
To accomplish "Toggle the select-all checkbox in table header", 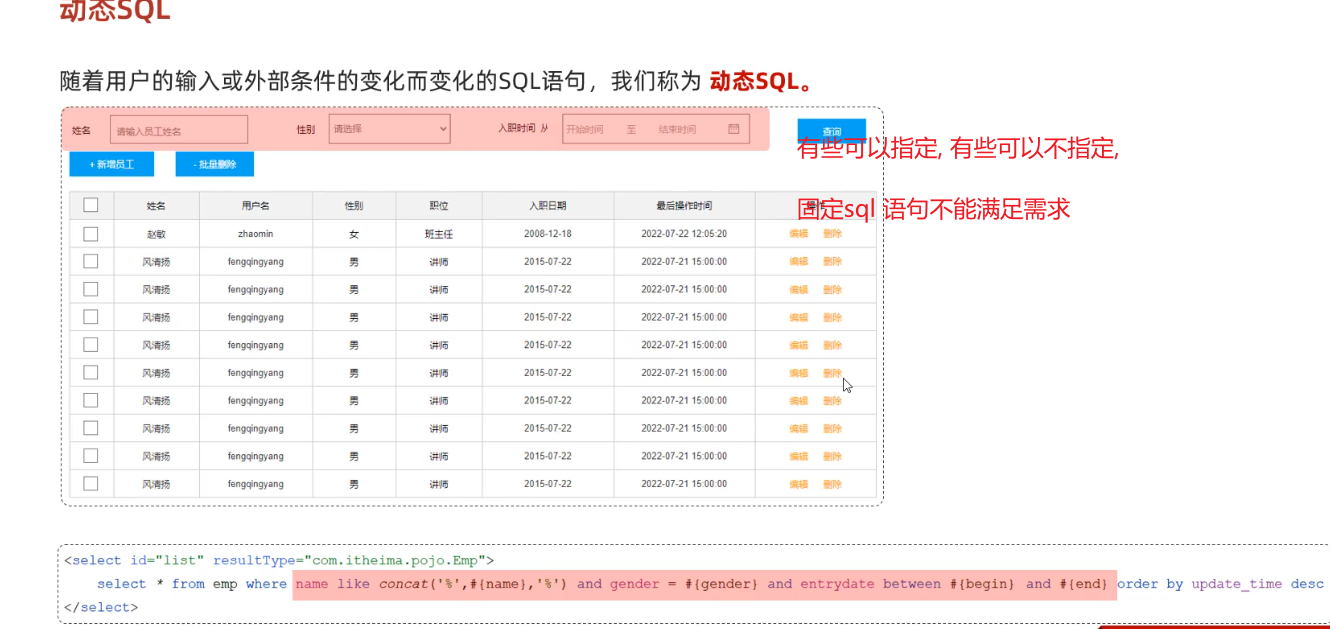I will [x=91, y=205].
